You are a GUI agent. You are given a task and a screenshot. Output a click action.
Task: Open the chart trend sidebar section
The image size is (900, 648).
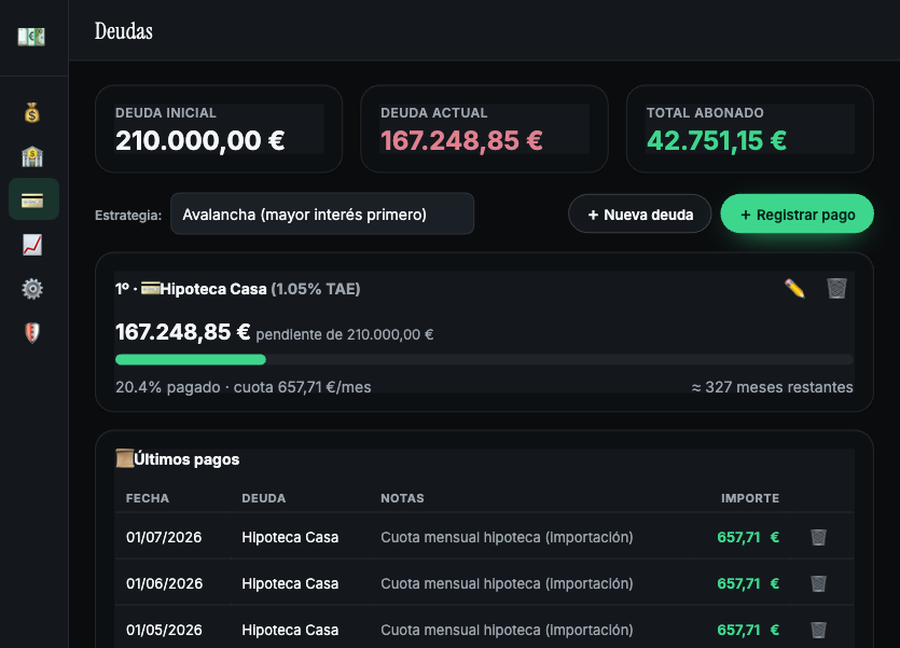pos(32,245)
